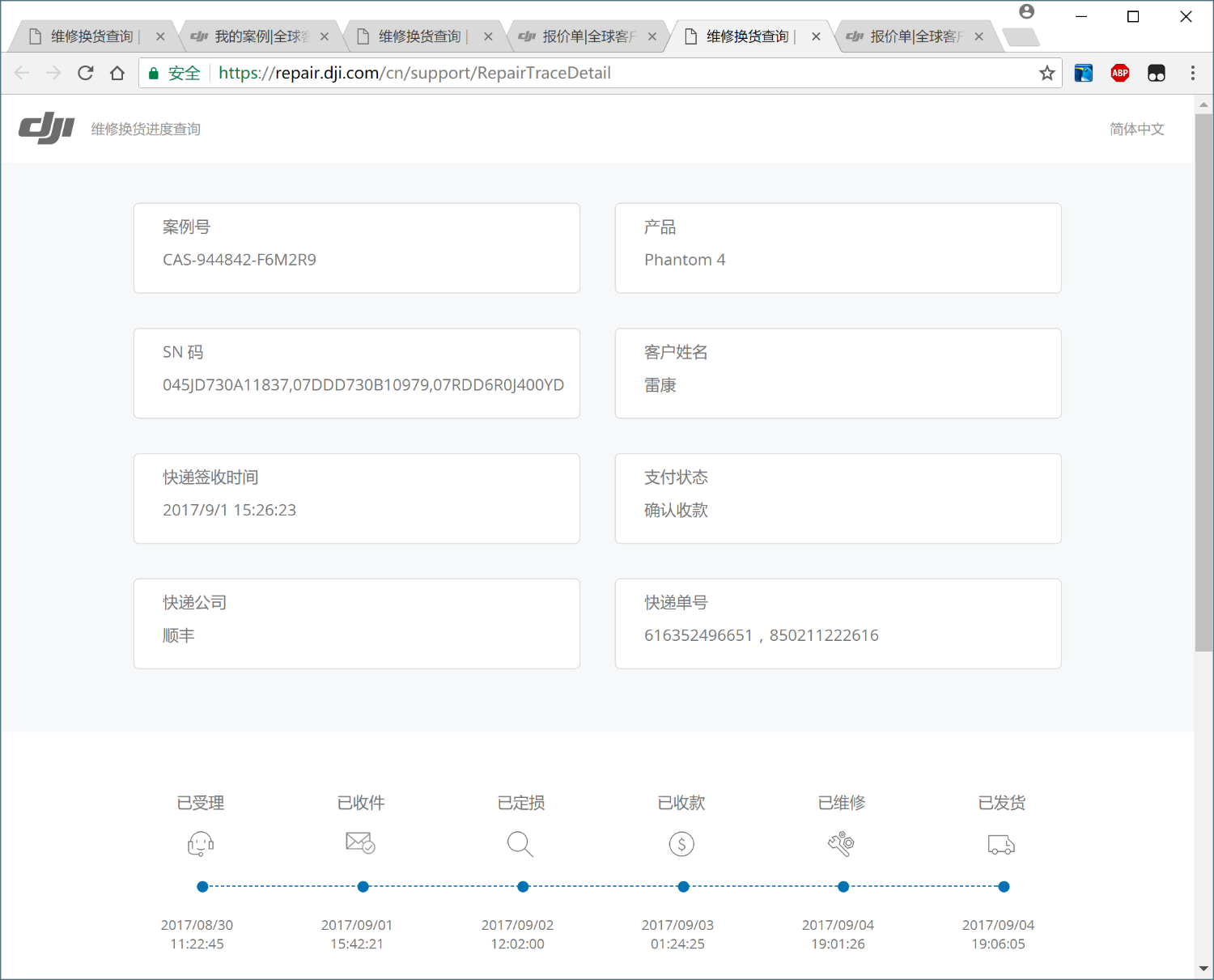Click the 已收款 timeline dot
The width and height of the screenshot is (1214, 980).
[683, 887]
